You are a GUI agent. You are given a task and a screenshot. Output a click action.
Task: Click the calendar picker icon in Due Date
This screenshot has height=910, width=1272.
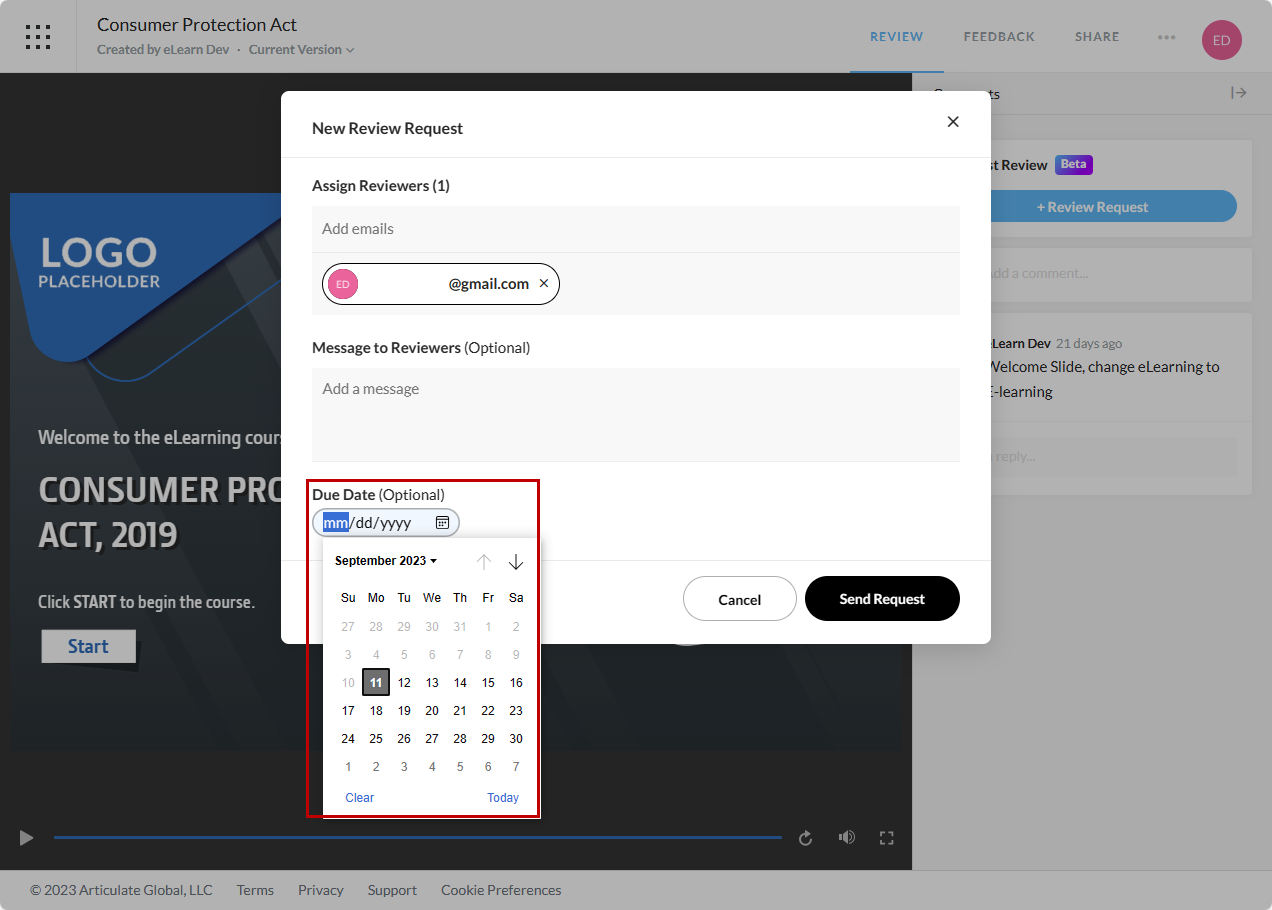coord(442,522)
